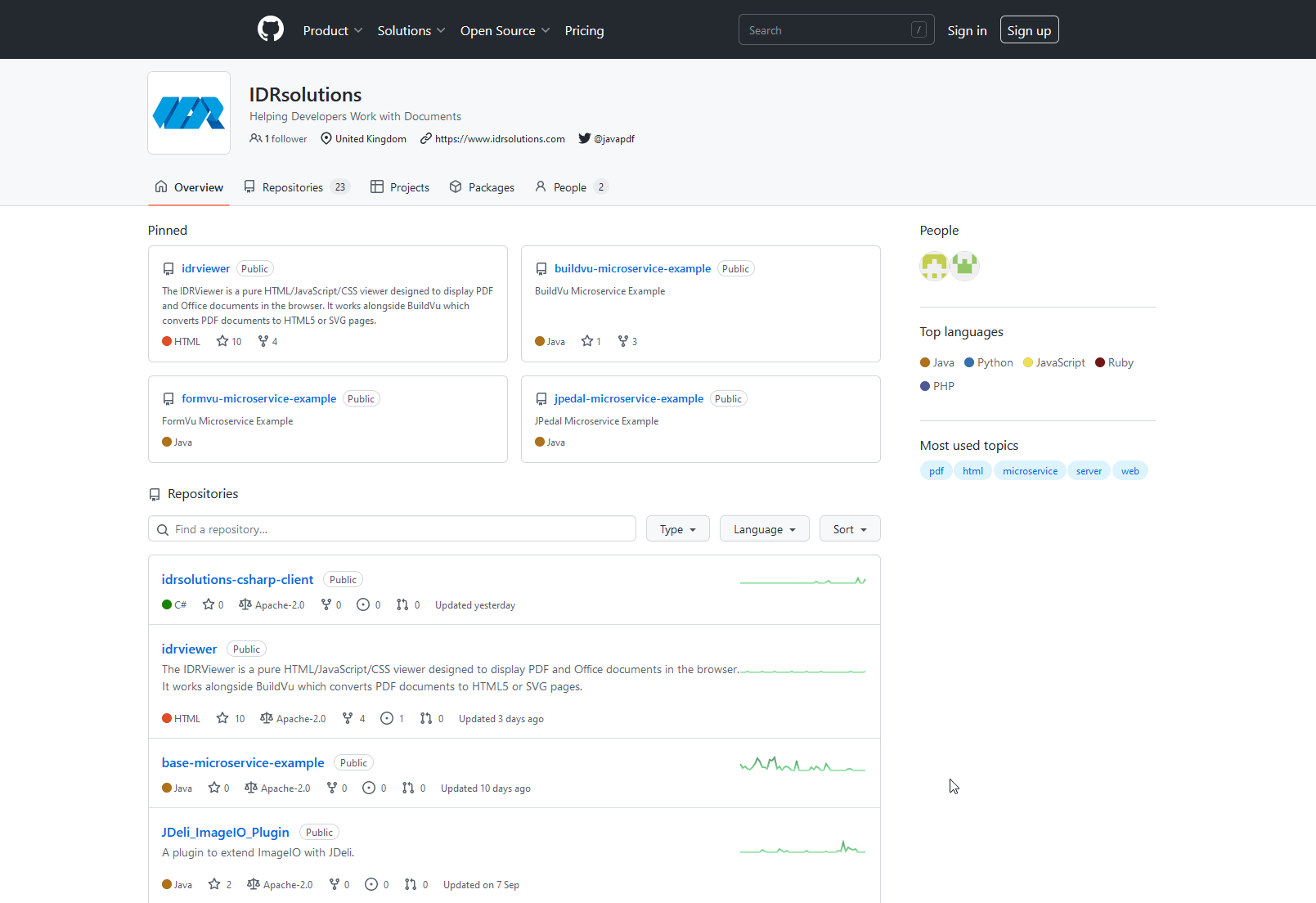Click the repository book icon next to jpedal-microservice-example
Viewport: 1316px width, 903px height.
541,398
